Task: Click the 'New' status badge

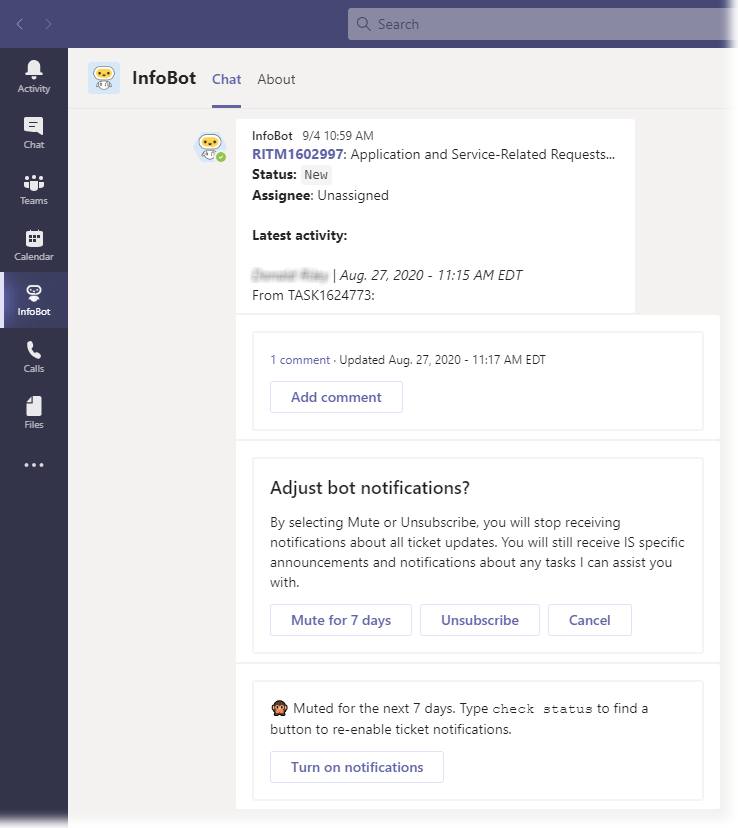Action: click(316, 175)
